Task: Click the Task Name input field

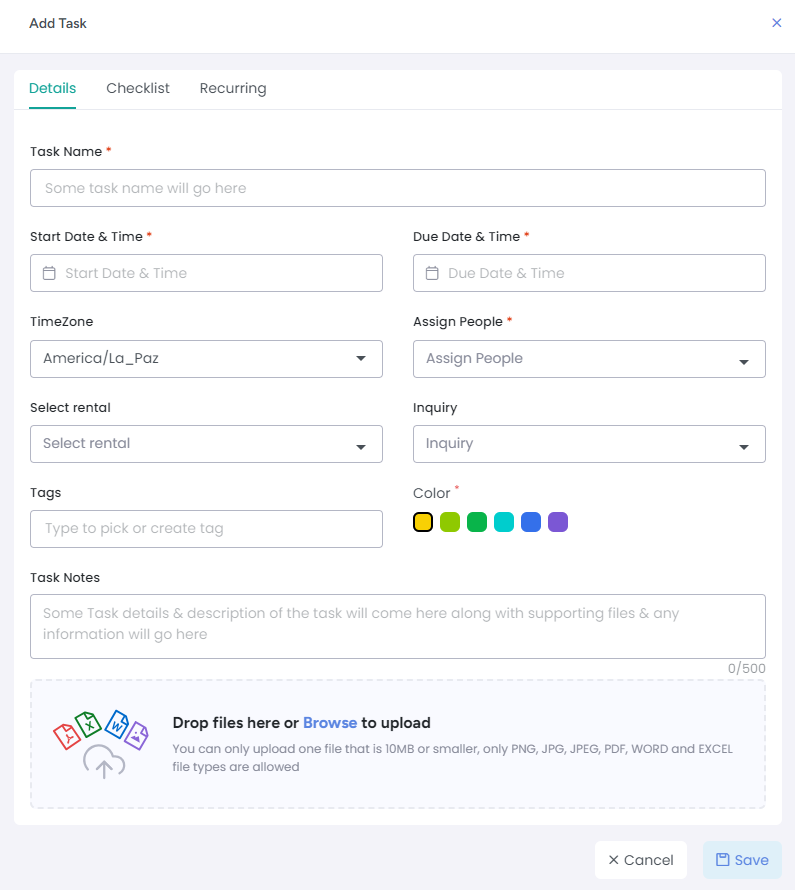Action: point(398,188)
